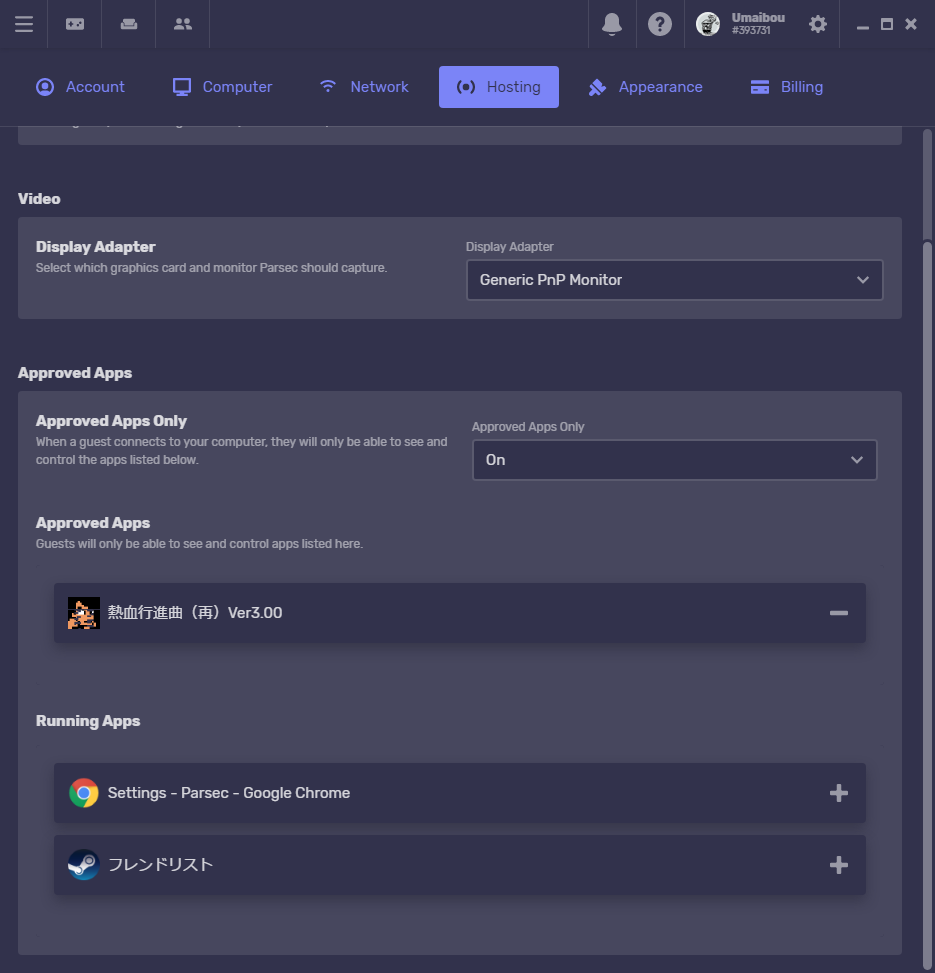The image size is (935, 973).
Task: Add Settings - Parsec - Google Chrome app
Action: (x=839, y=793)
